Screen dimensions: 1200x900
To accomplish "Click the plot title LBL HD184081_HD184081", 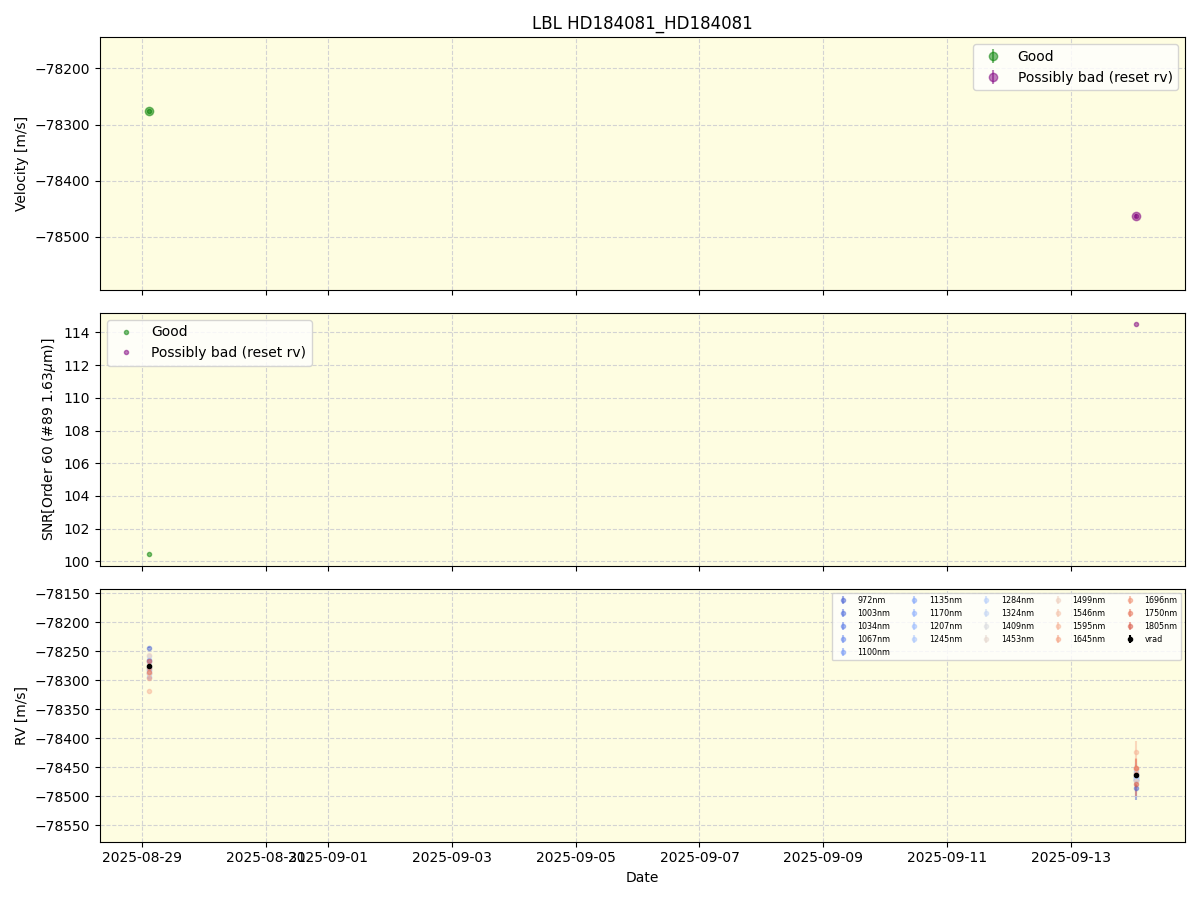I will click(642, 23).
